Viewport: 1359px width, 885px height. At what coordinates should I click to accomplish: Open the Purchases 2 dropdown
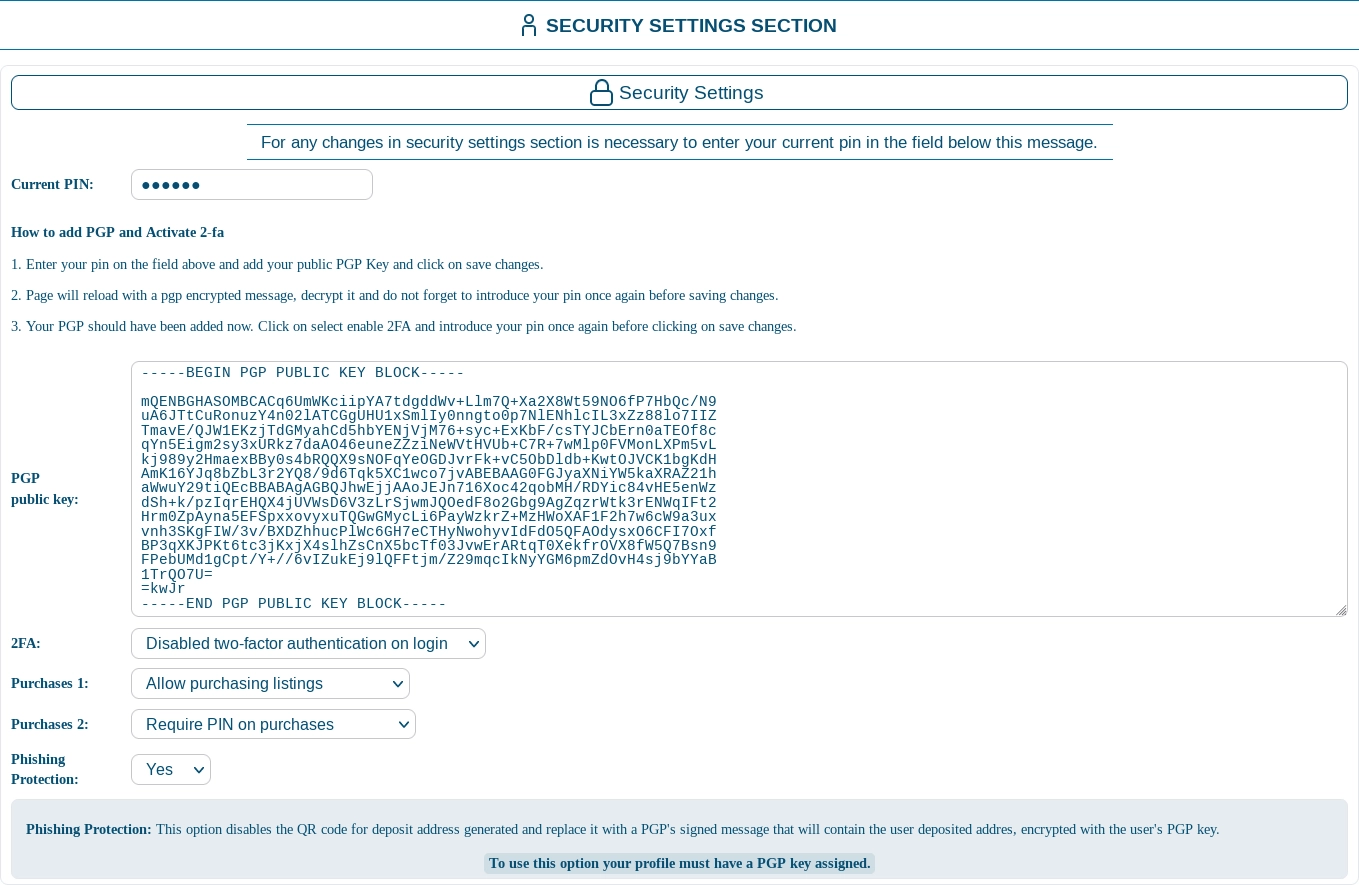273,724
